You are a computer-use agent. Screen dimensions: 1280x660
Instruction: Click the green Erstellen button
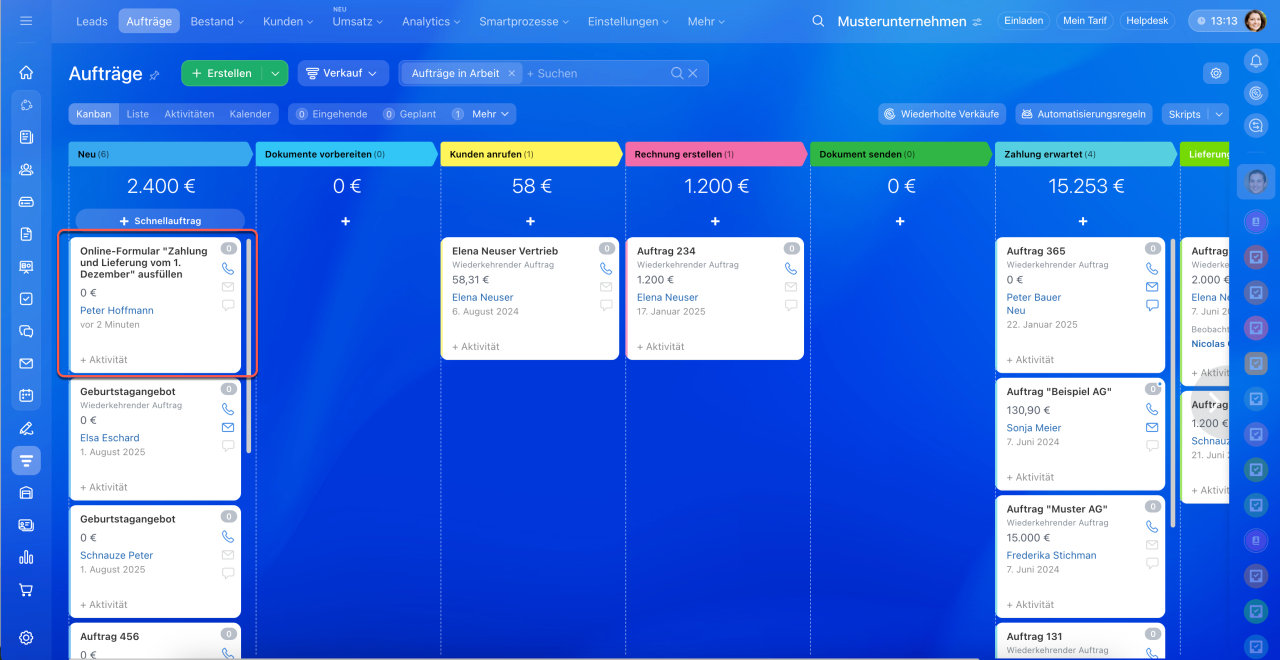coord(222,73)
